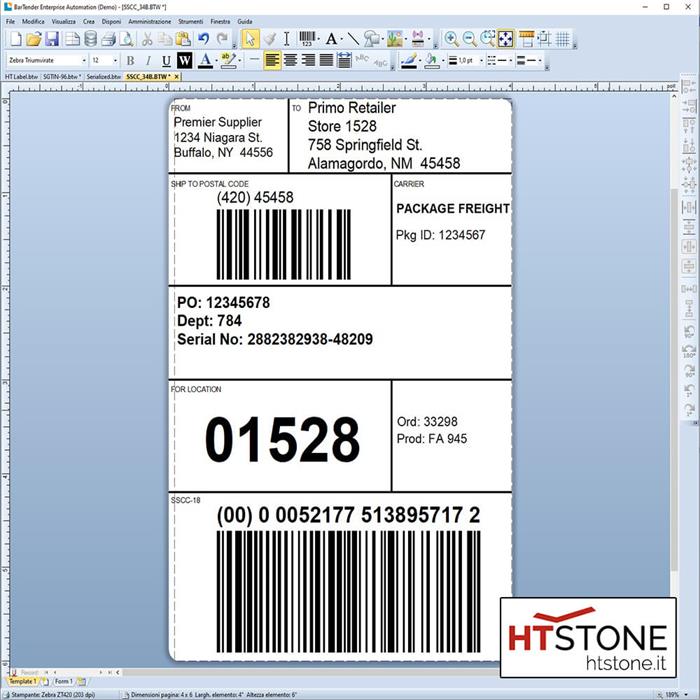The height and width of the screenshot is (700, 700).
Task: Open the fill color bucket dropdown arrow
Action: (443, 60)
